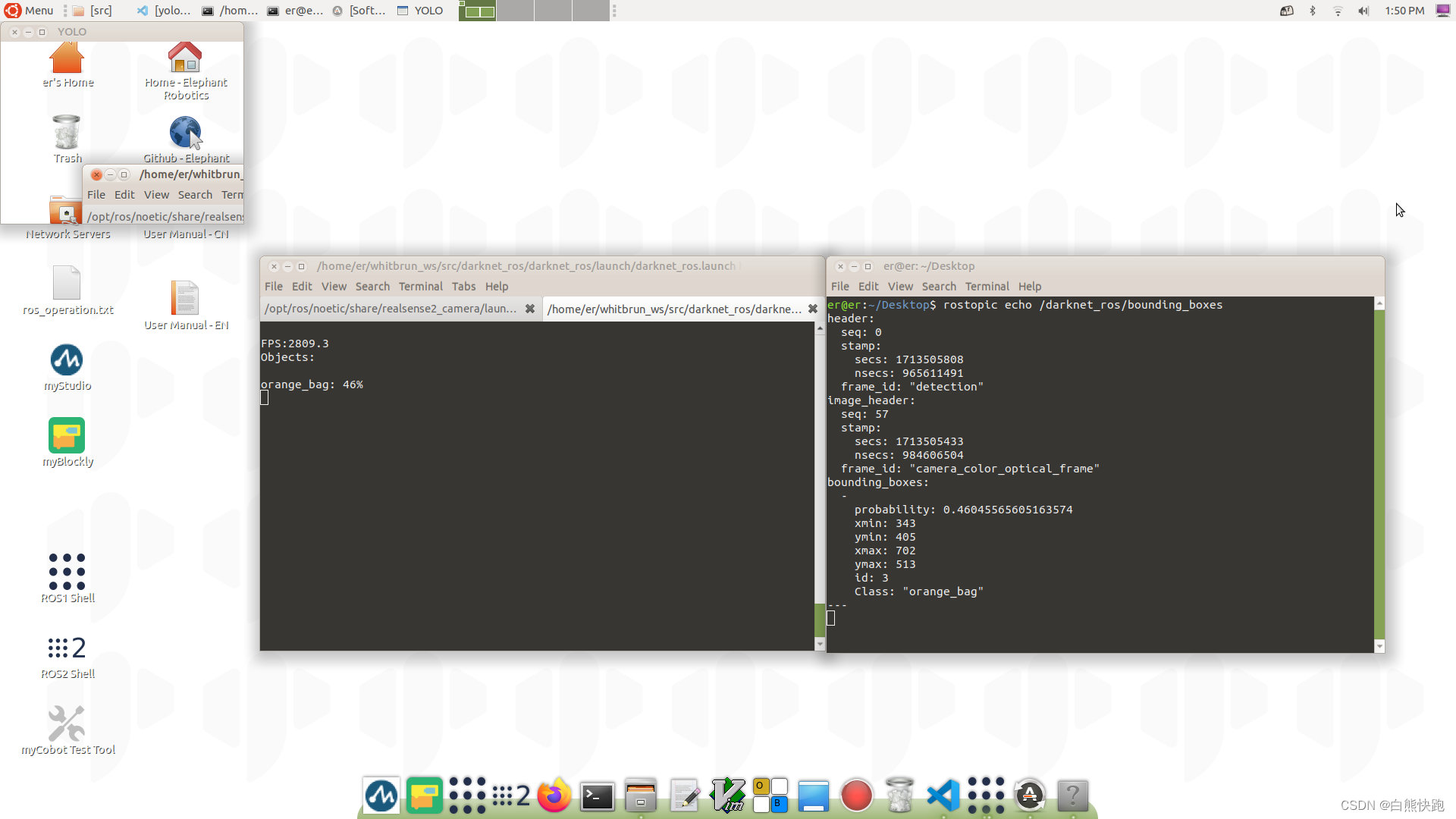This screenshot has height=819, width=1456.
Task: Open Firefox from the dock
Action: click(x=554, y=795)
